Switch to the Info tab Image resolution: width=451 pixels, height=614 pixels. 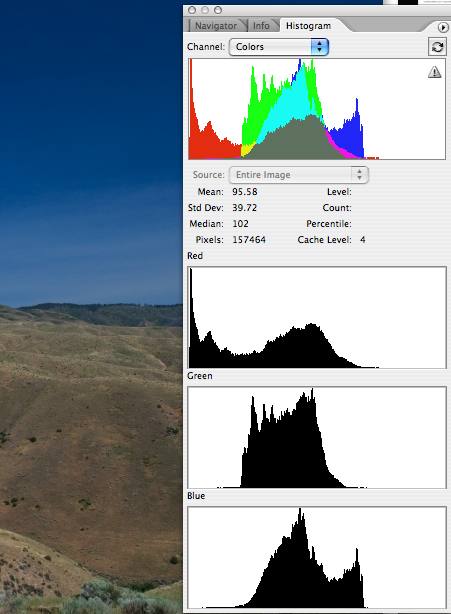[x=261, y=26]
